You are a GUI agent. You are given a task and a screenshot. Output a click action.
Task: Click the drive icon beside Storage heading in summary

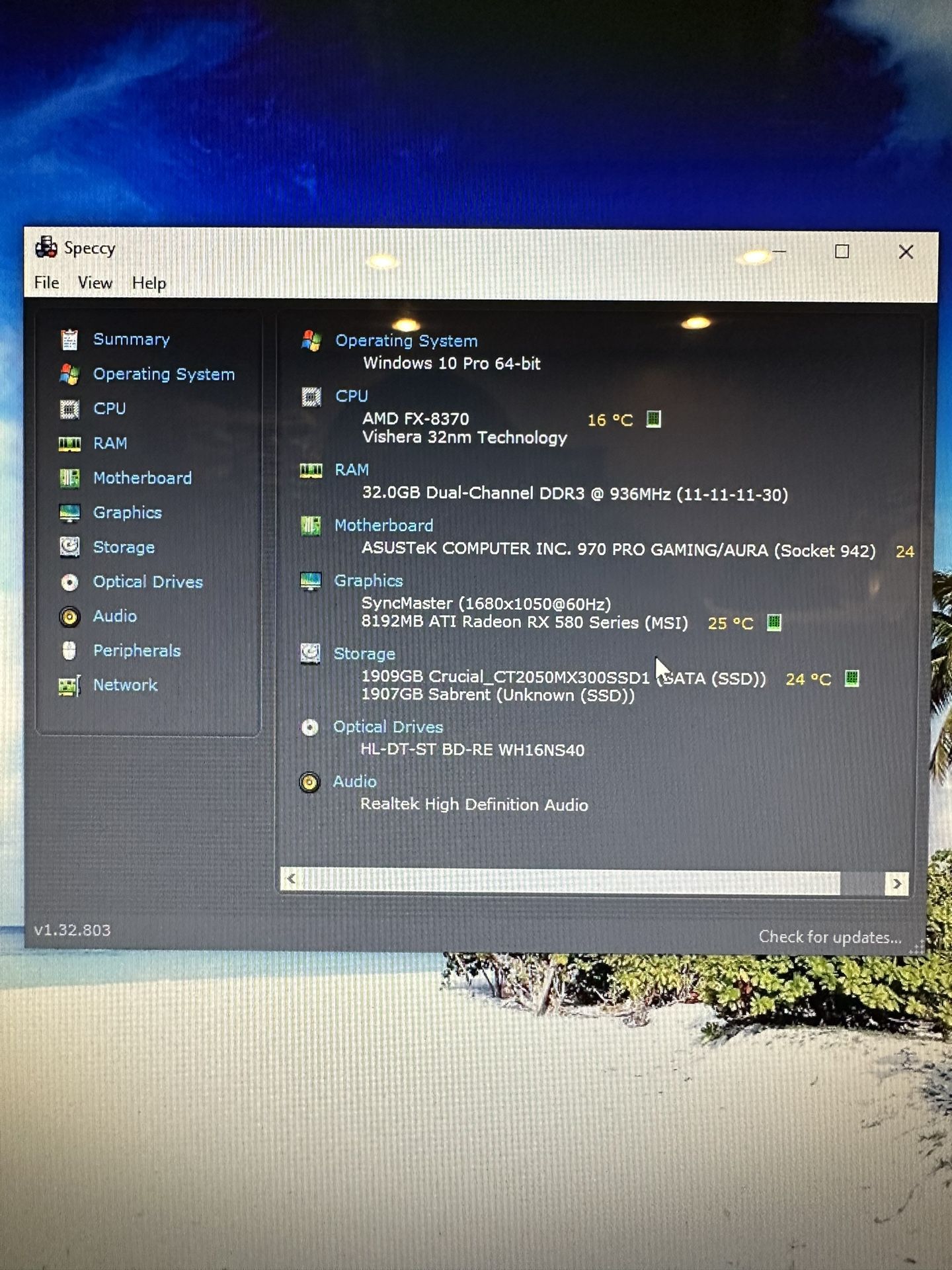pyautogui.click(x=310, y=654)
